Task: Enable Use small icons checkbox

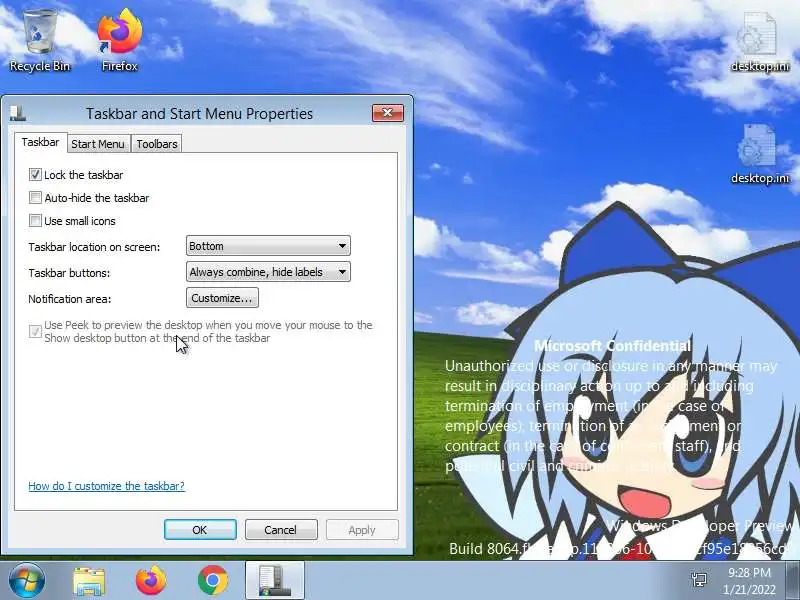Action: pos(35,220)
